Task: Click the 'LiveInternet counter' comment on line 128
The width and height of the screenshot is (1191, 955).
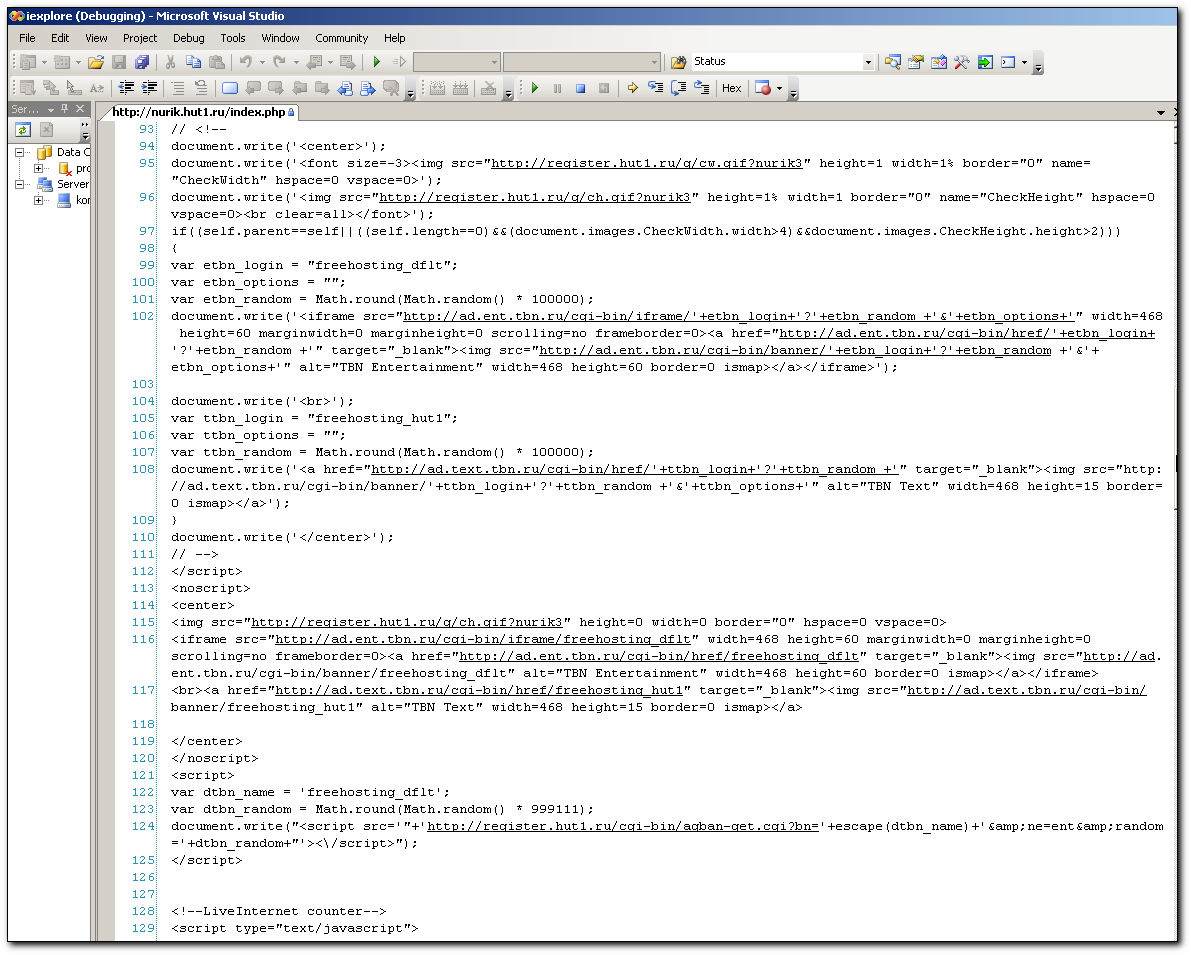Action: (x=279, y=912)
